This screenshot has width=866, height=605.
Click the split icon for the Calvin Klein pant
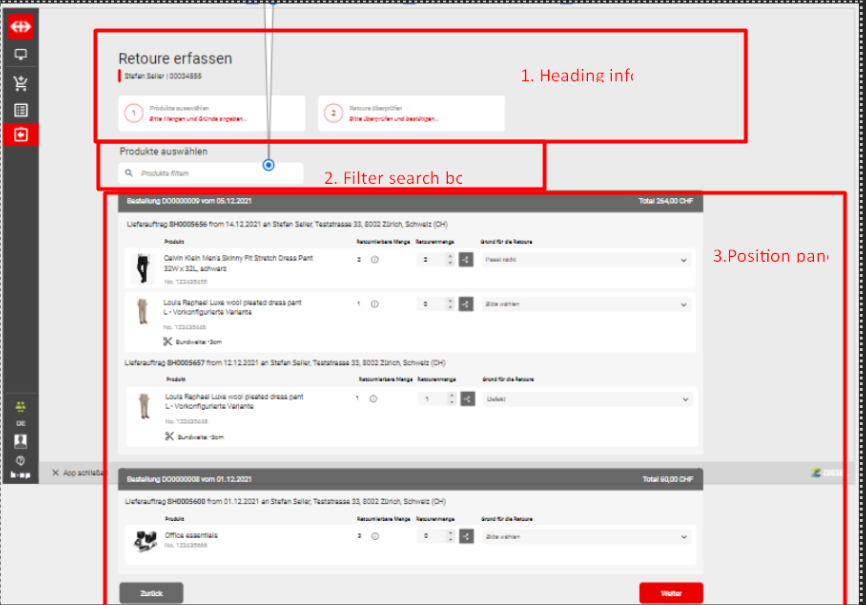pos(467,260)
